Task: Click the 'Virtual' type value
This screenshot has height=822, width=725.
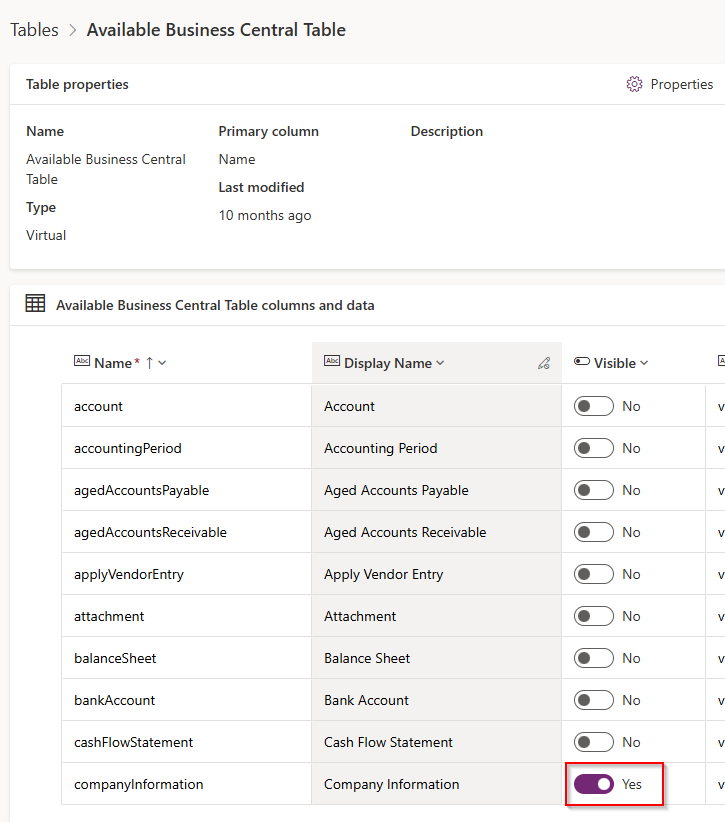Action: [46, 235]
